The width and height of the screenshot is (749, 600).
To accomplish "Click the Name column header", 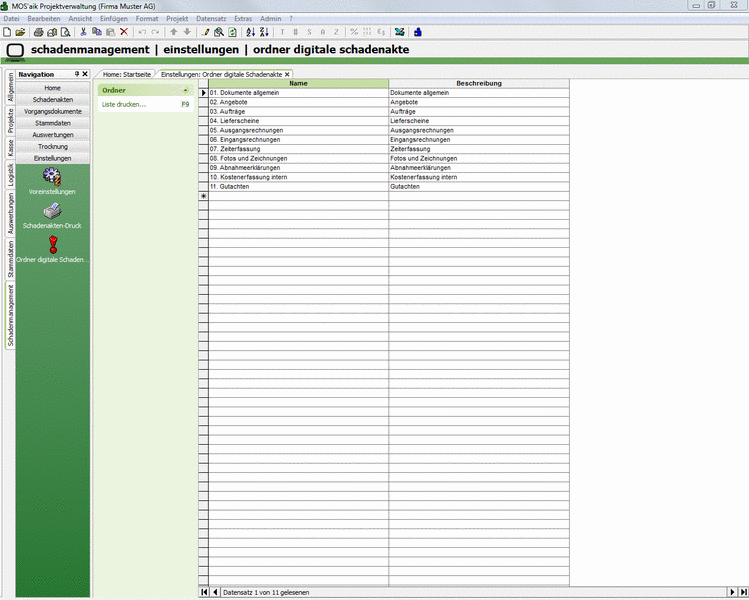I will point(299,83).
